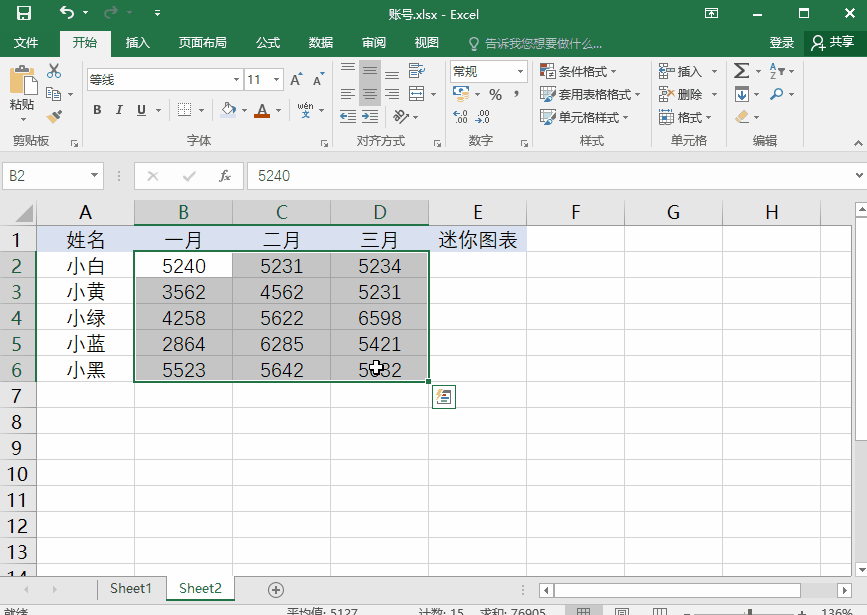Click the Increase Font Size icon
Viewport: 867px width, 615px height.
[x=296, y=80]
